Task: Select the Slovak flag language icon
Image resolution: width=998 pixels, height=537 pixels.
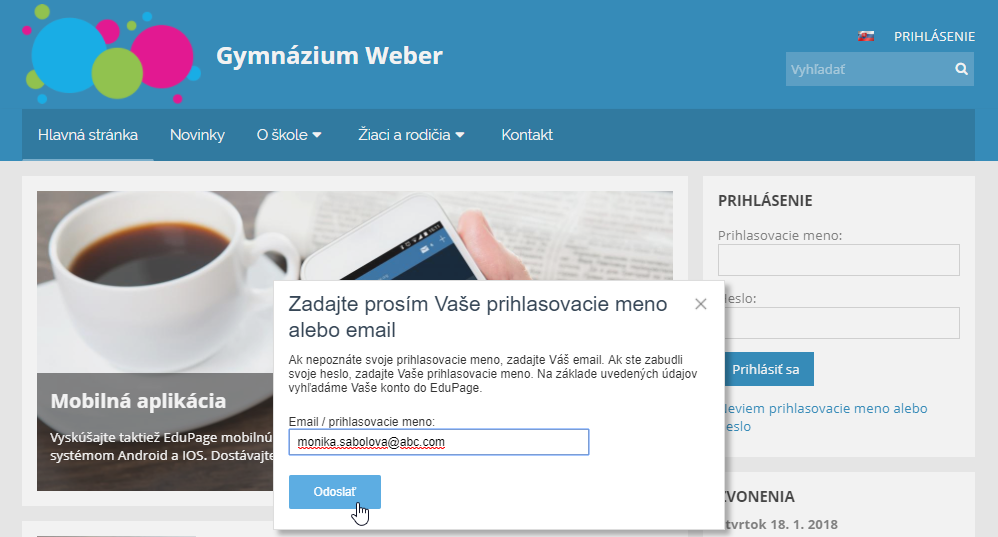Action: 866,36
